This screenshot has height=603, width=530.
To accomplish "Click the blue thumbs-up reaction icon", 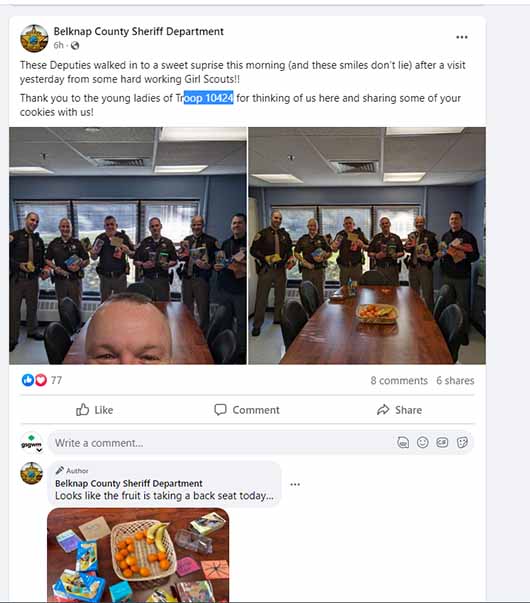I will (28, 380).
